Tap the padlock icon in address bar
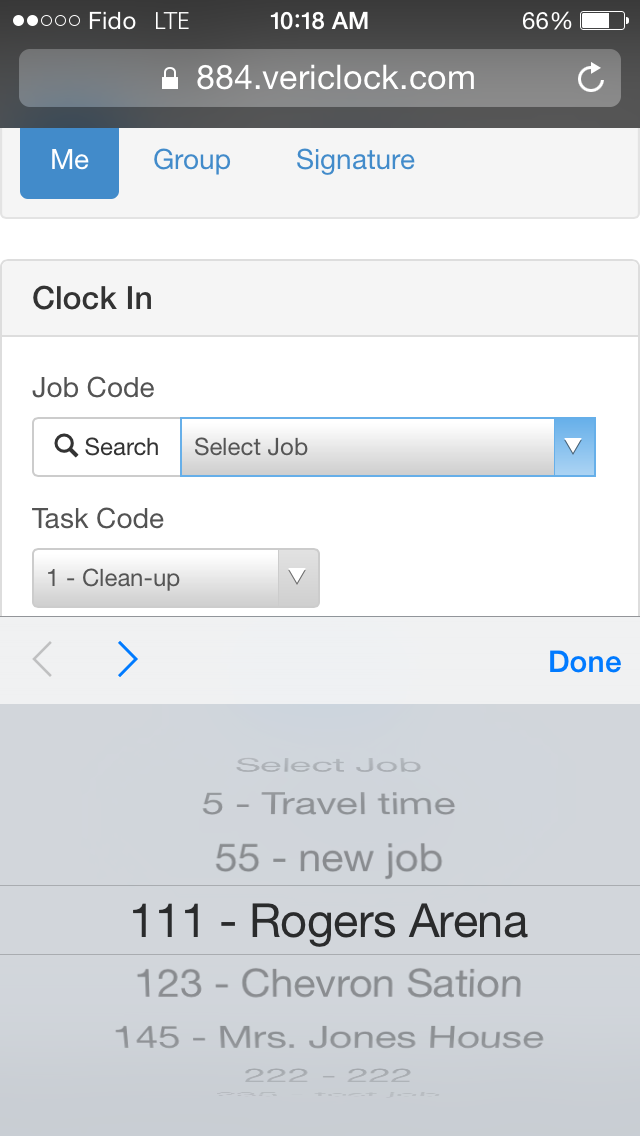Image resolution: width=640 pixels, height=1136 pixels. point(170,79)
